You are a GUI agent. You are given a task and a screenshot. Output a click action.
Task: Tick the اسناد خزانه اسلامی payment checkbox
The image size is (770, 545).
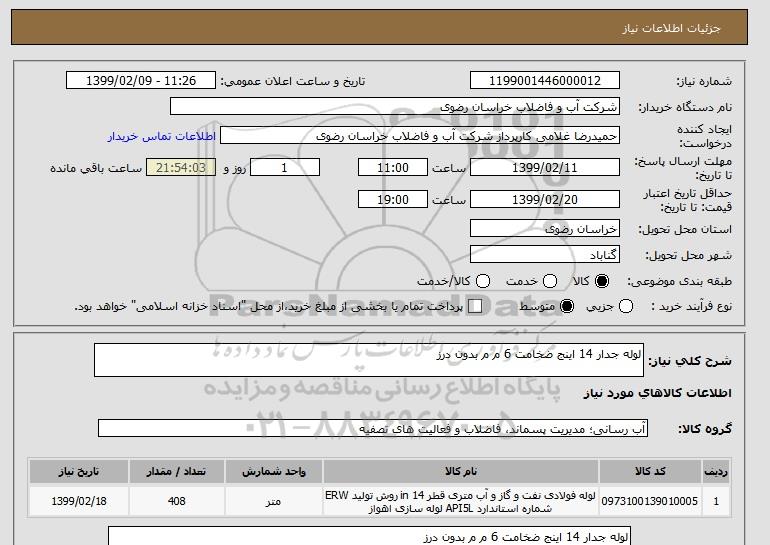click(475, 306)
